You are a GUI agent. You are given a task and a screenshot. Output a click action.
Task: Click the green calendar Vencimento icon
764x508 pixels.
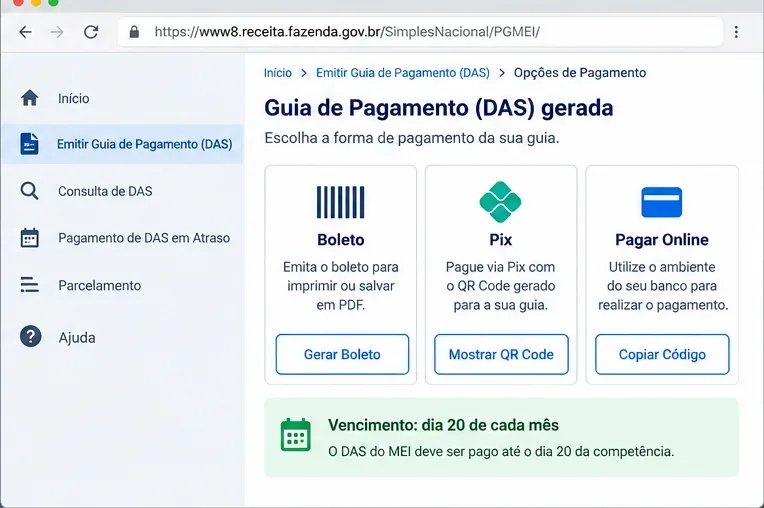point(296,435)
